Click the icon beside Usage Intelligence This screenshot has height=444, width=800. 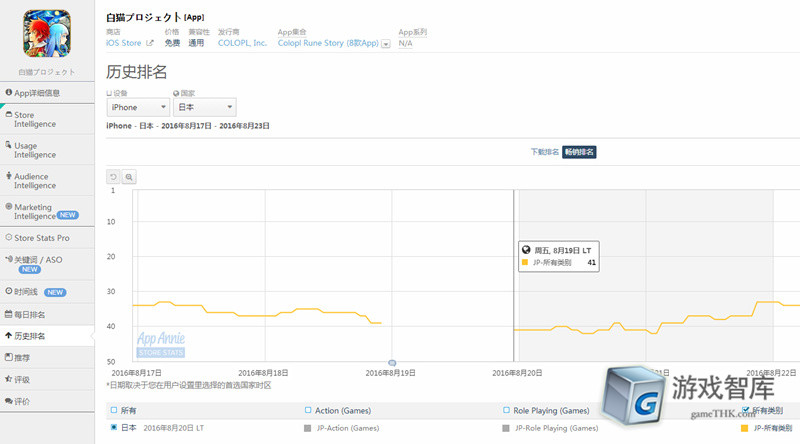[x=9, y=145]
